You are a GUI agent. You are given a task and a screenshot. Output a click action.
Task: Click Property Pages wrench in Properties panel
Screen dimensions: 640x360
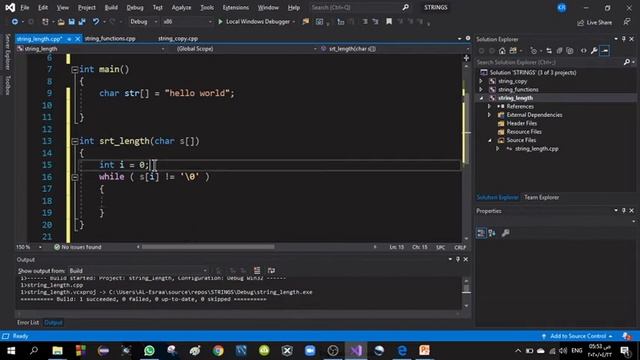(505, 233)
